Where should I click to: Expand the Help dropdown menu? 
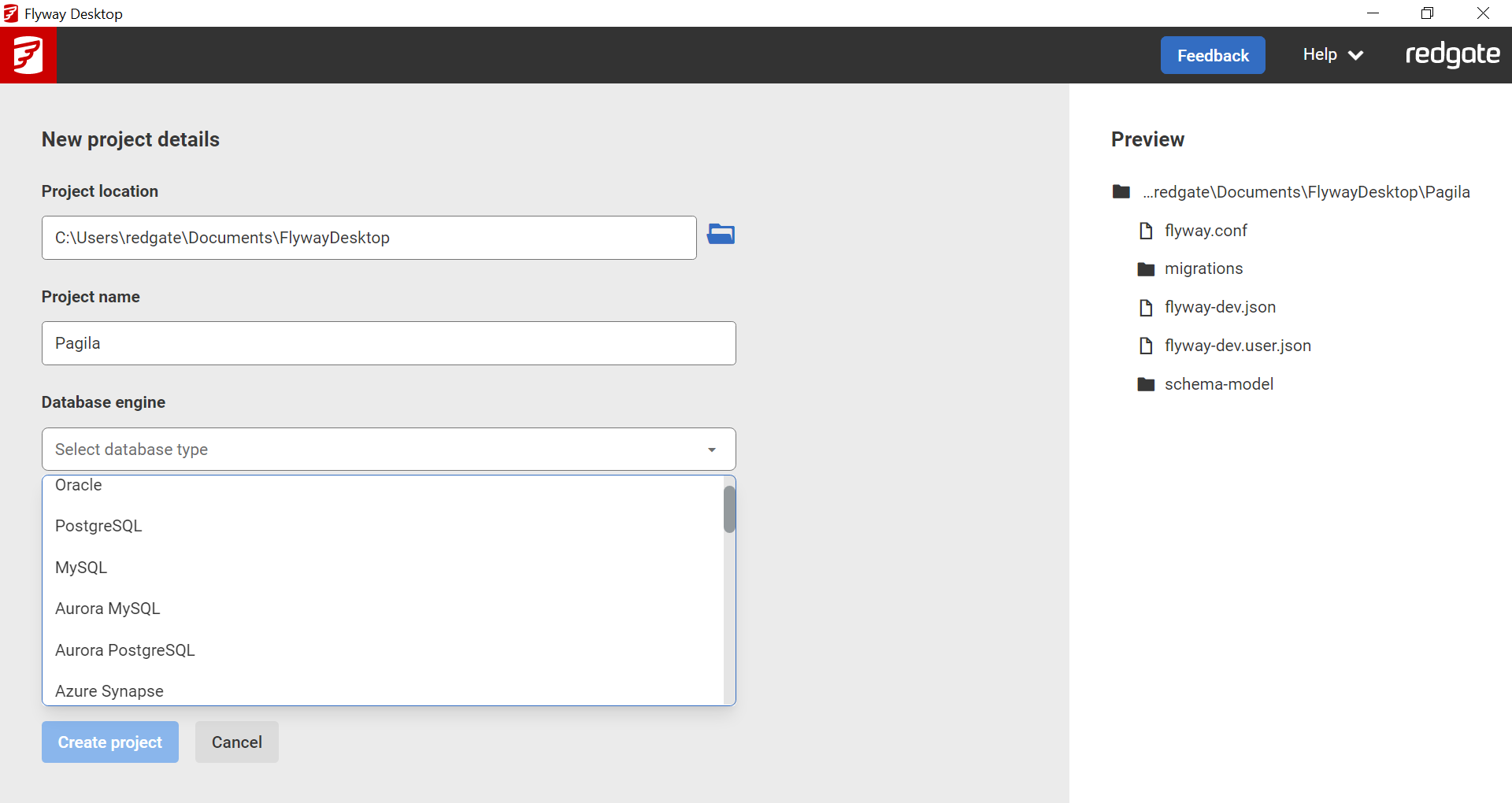pos(1332,55)
